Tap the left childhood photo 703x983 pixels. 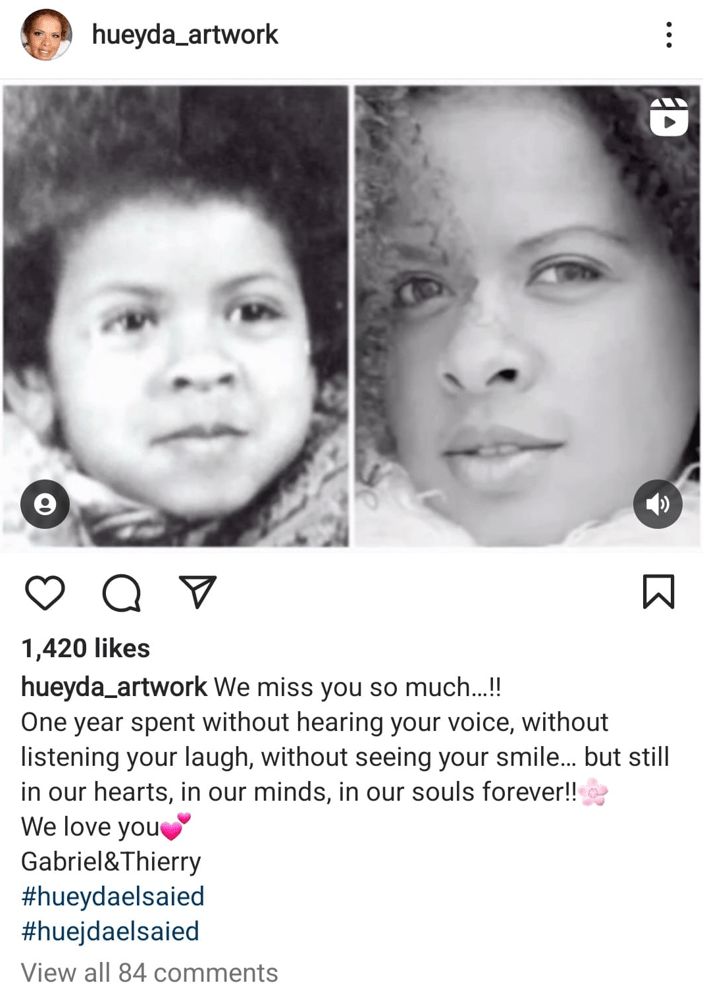[176, 316]
